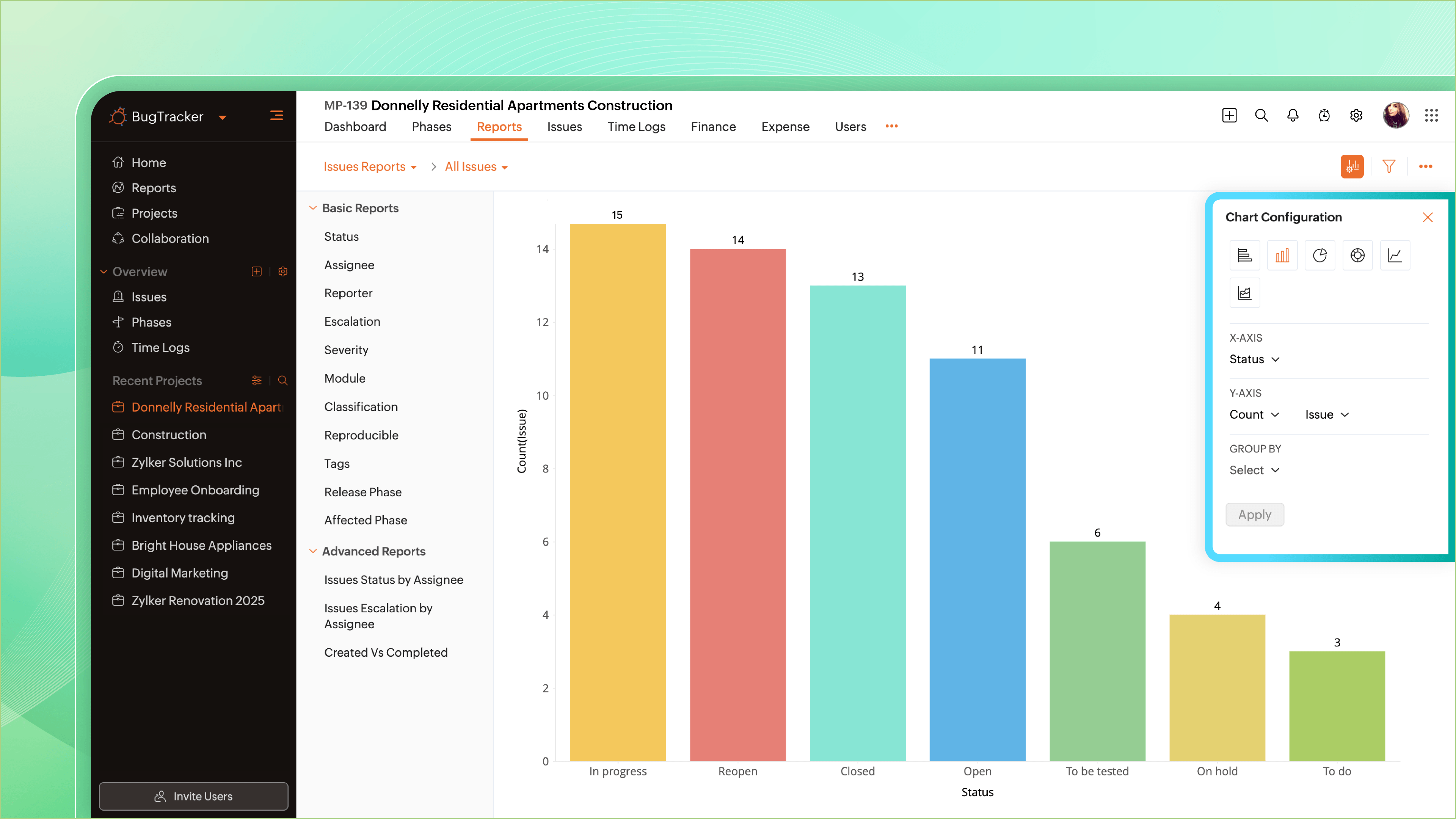Select the donut chart type

pyautogui.click(x=1358, y=255)
